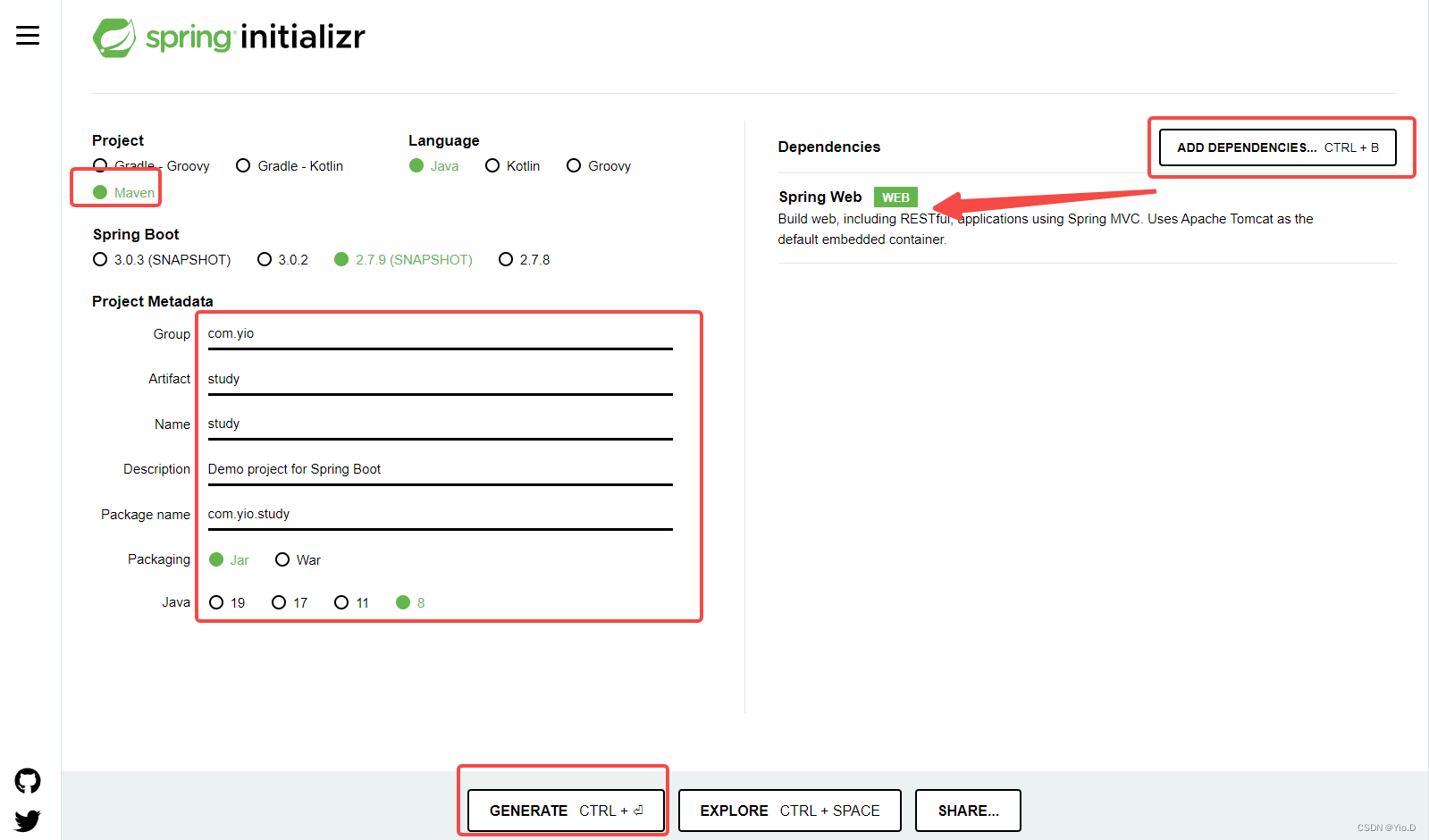The height and width of the screenshot is (840, 1429).
Task: Click the Description input field
Action: (440, 470)
